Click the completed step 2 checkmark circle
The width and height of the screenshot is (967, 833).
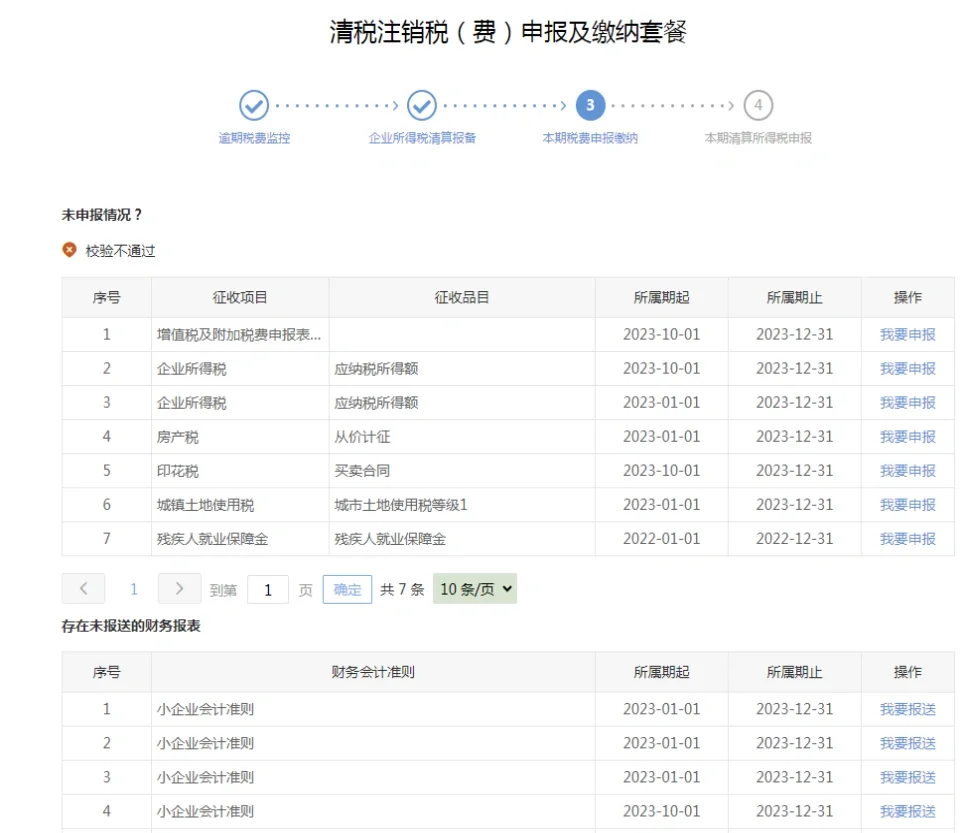(x=422, y=105)
